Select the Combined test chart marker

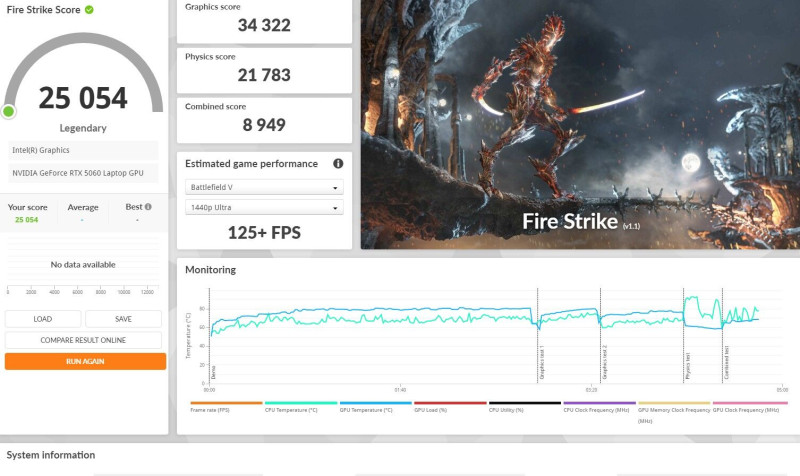[727, 363]
